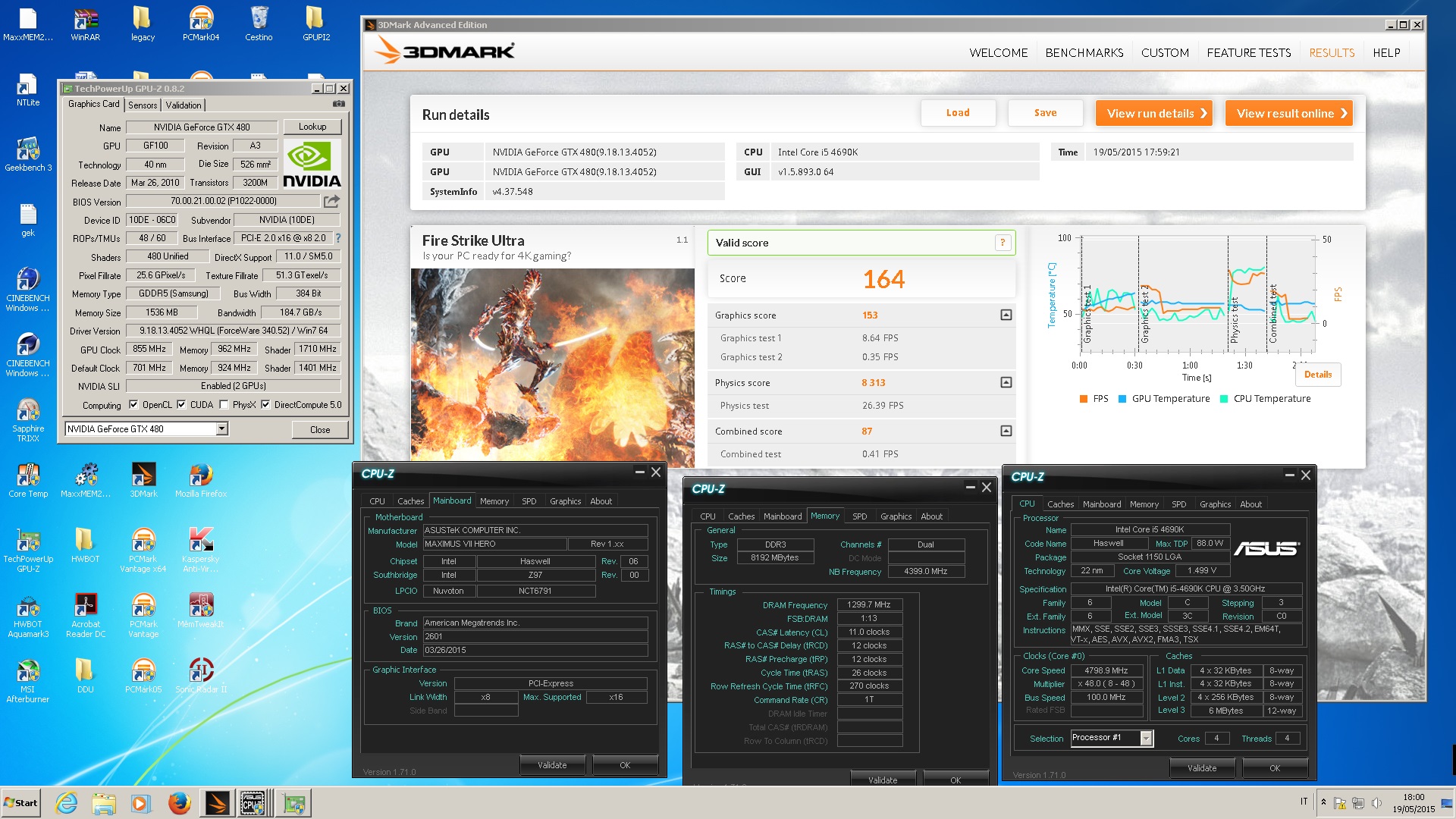This screenshot has width=1456, height=819.
Task: Click GPU-Z bus interface question mark
Action: pyautogui.click(x=338, y=238)
